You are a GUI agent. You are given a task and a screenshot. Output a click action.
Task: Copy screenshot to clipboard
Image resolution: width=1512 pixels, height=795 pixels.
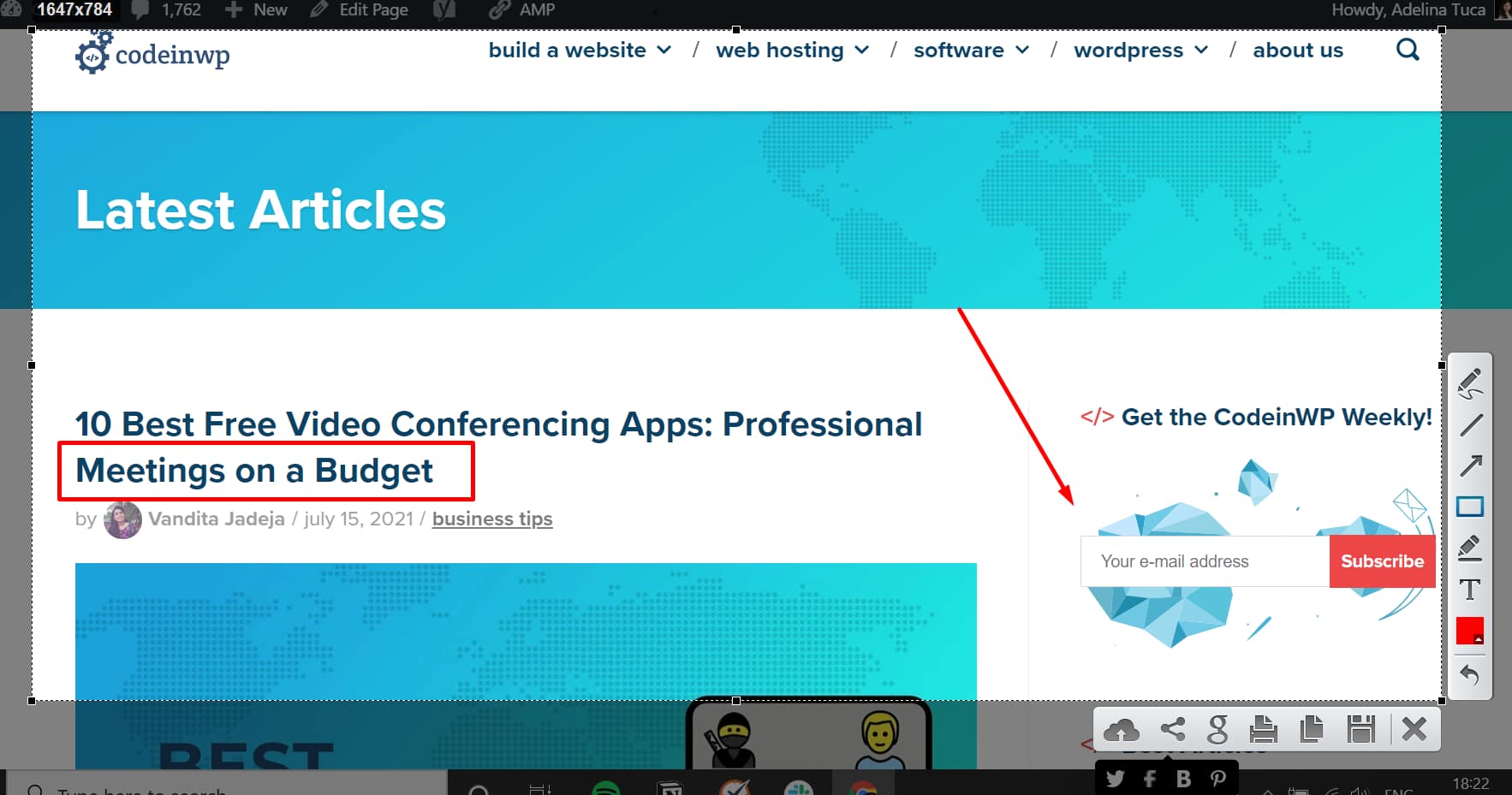1311,730
